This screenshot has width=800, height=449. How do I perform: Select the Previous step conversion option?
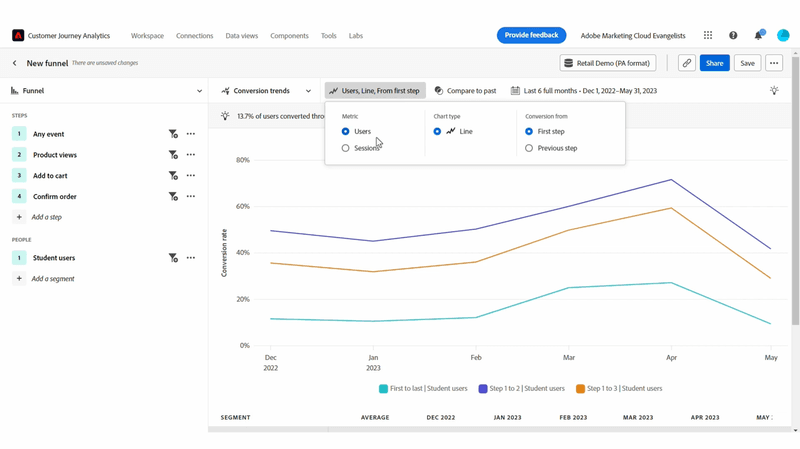pos(529,148)
